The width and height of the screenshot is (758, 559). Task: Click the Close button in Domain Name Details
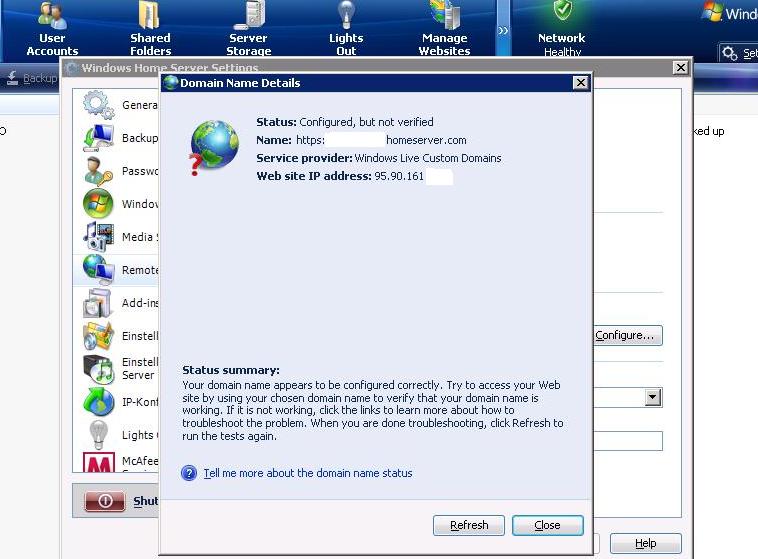pyautogui.click(x=547, y=525)
